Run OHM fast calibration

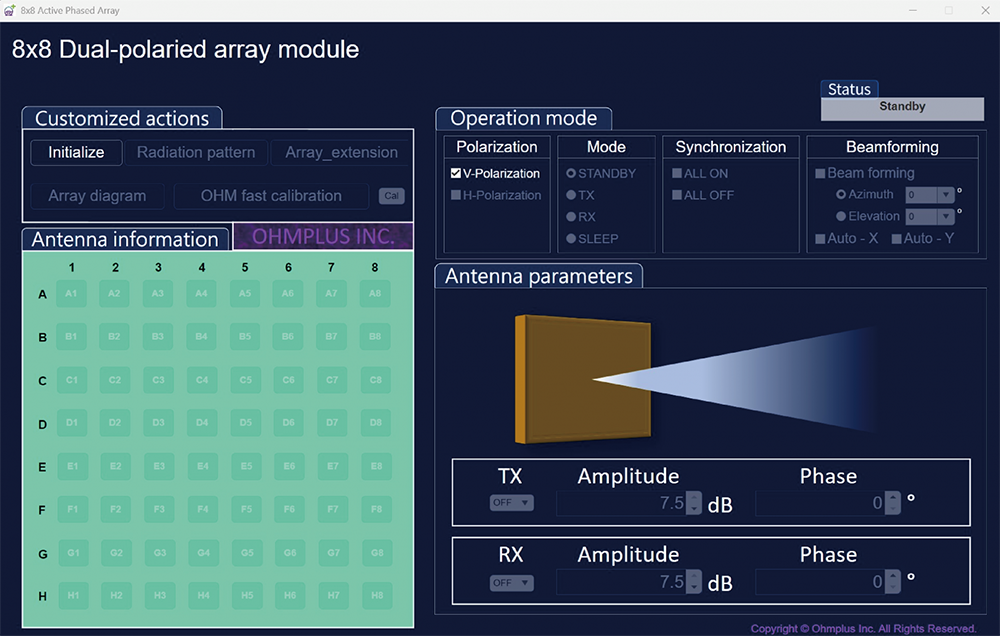[x=271, y=196]
